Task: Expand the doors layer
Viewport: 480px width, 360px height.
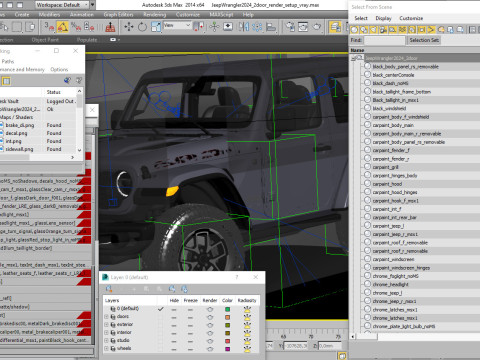Action: coord(107,316)
